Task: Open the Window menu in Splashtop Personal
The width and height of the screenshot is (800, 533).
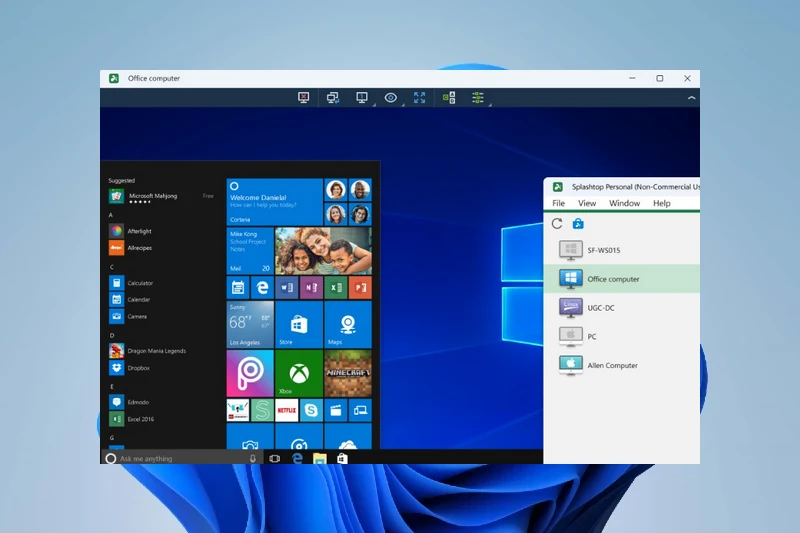Action: point(624,203)
